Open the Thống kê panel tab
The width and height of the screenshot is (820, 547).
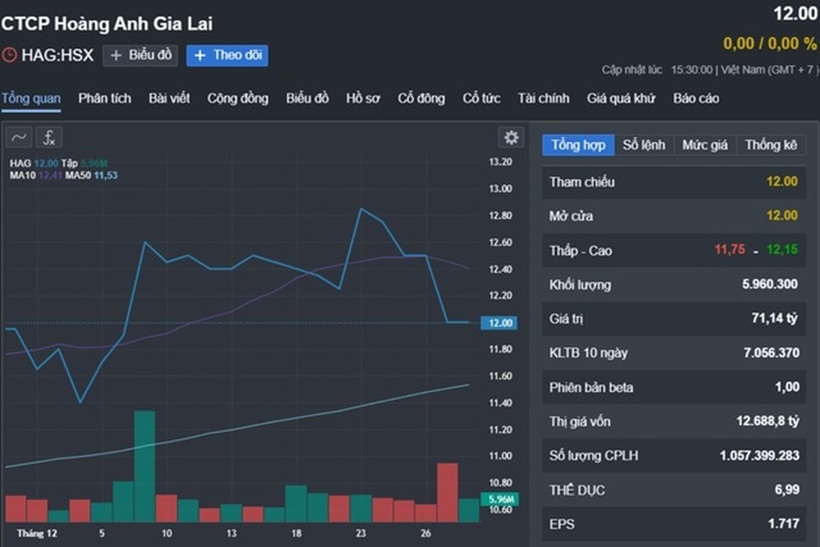(x=770, y=145)
